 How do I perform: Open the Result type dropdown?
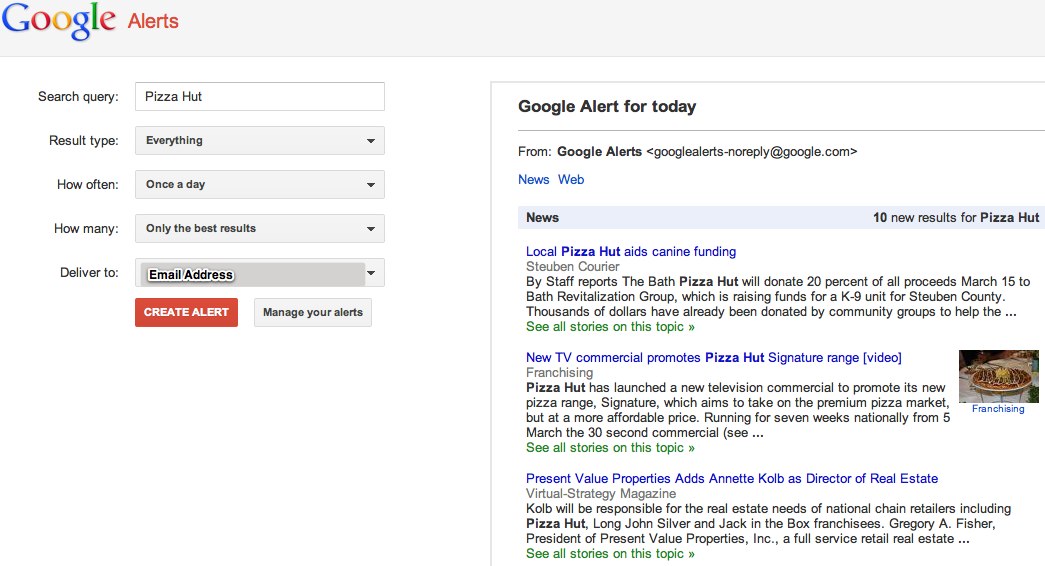tap(259, 141)
